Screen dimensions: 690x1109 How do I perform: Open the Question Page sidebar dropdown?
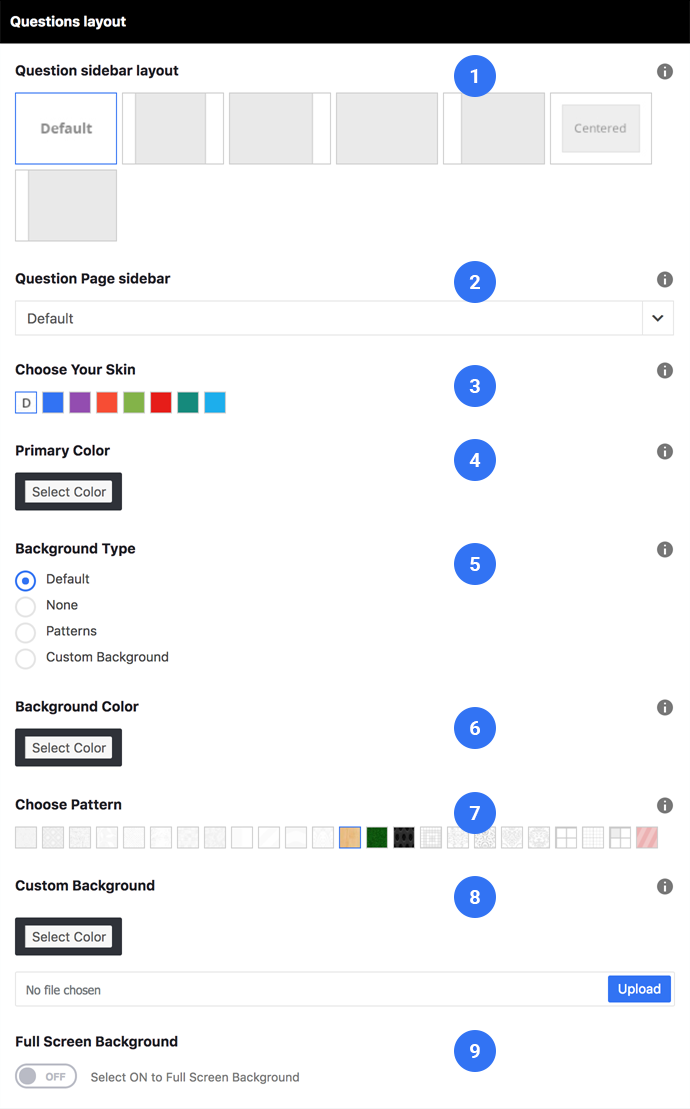(x=344, y=318)
